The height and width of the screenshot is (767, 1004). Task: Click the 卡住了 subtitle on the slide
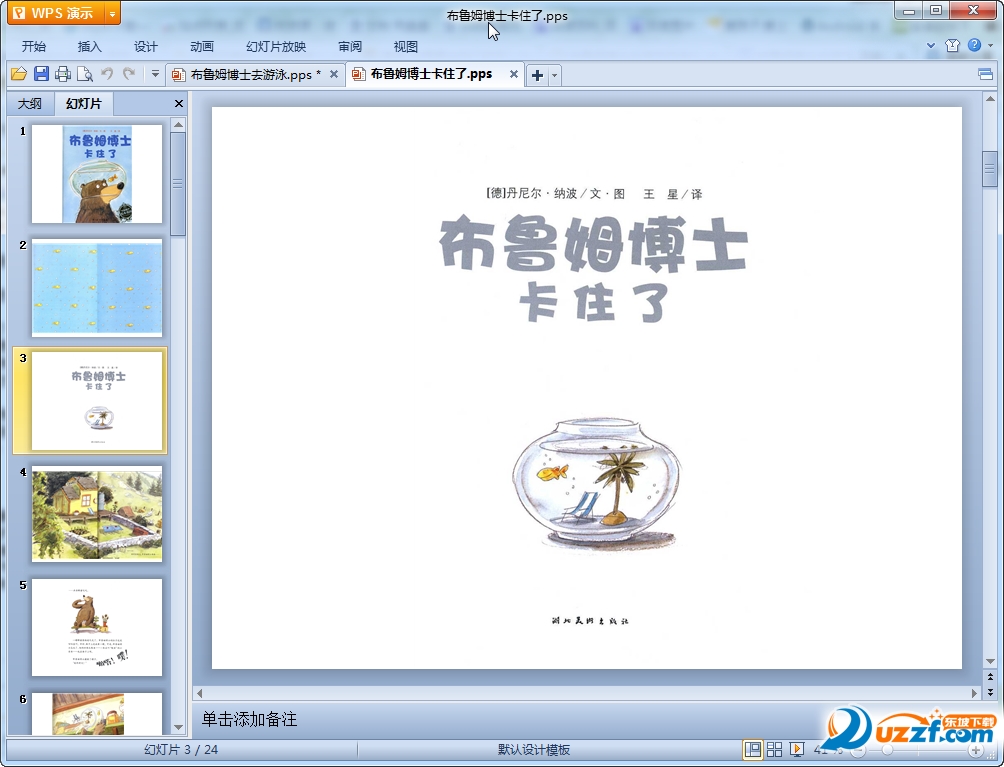(x=594, y=302)
